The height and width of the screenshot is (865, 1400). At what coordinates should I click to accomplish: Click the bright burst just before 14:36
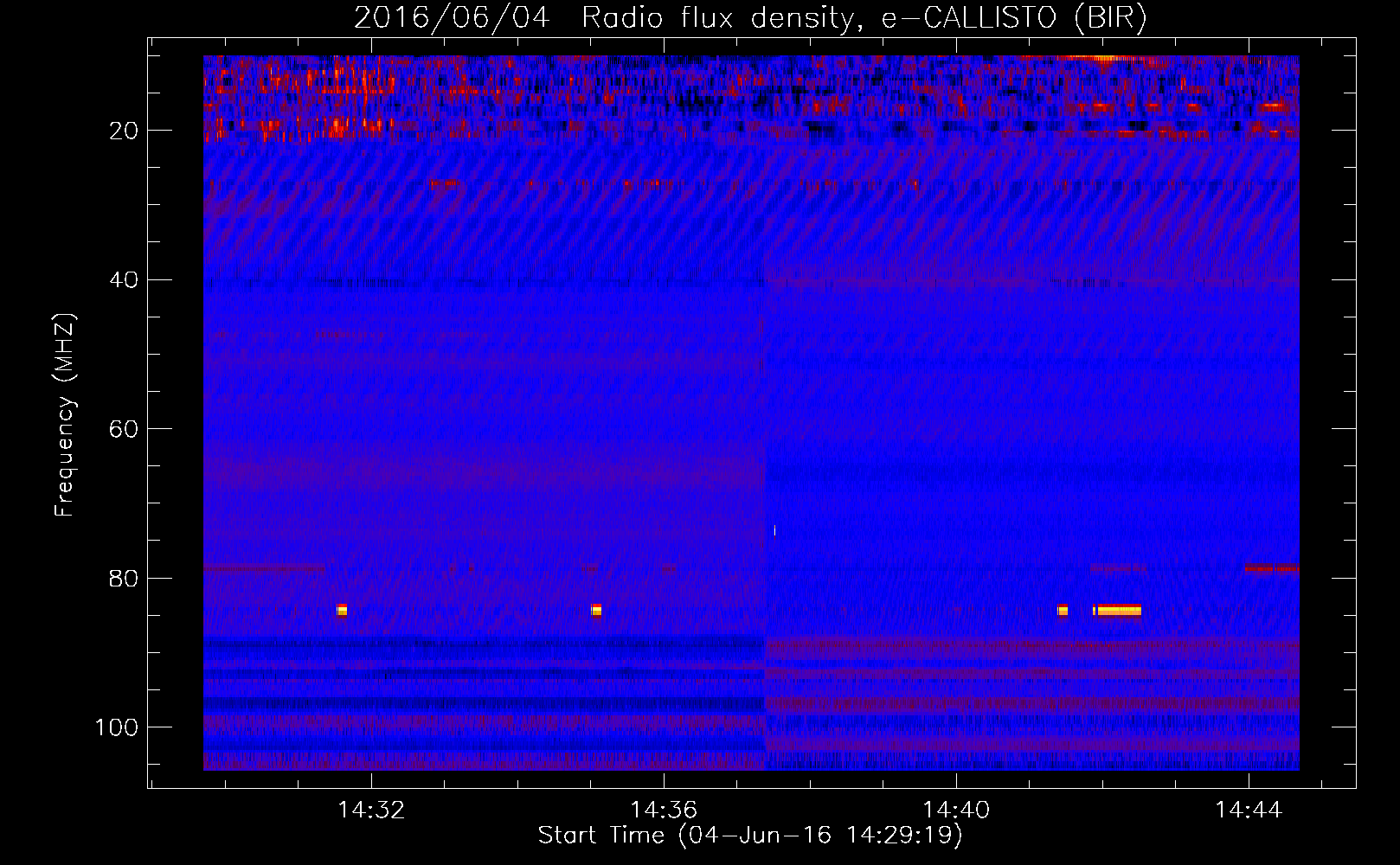(596, 611)
